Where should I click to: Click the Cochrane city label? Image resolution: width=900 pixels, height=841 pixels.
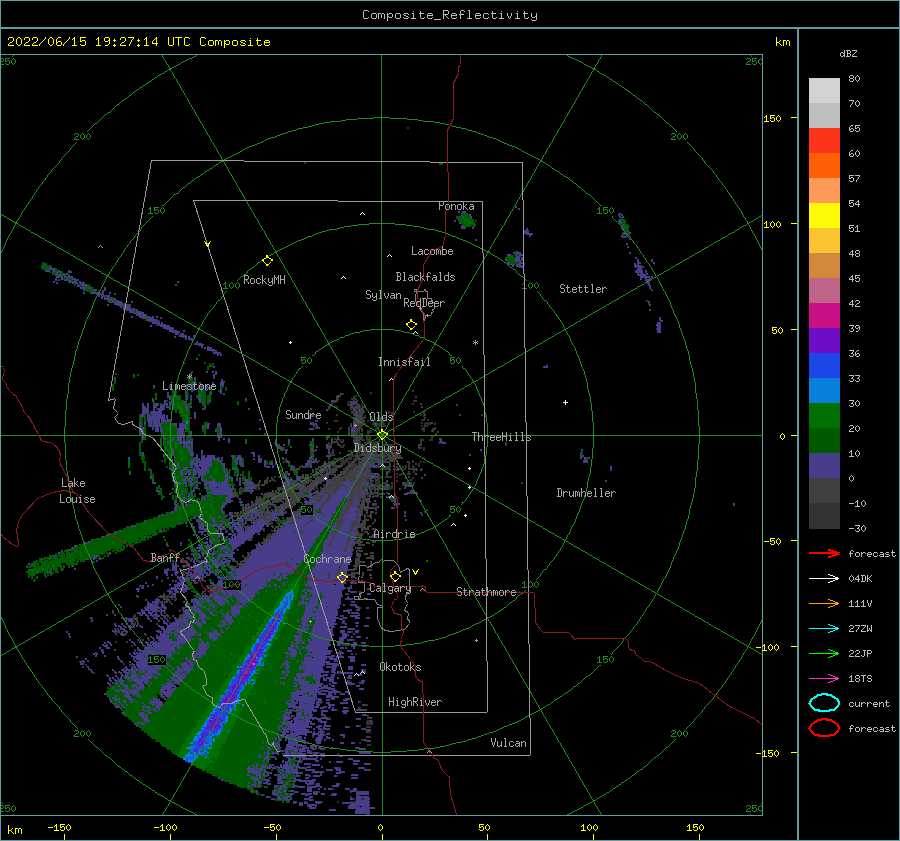327,559
